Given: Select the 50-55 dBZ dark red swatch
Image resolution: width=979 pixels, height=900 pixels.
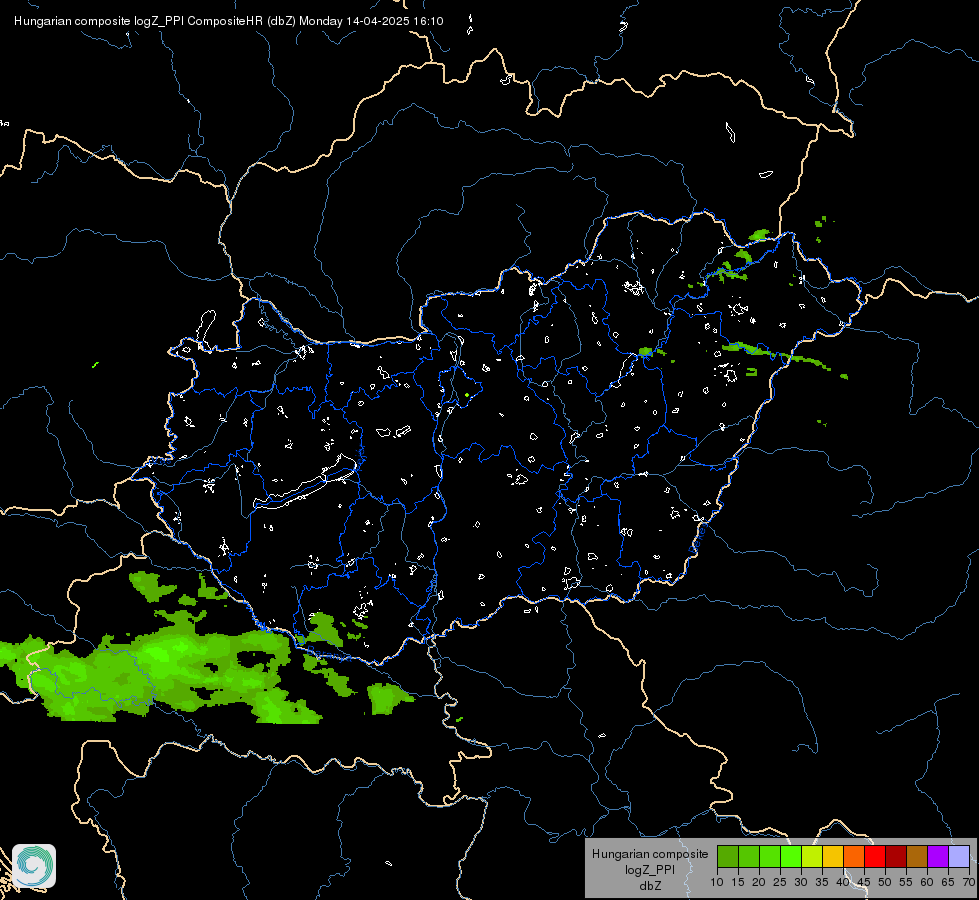Looking at the screenshot, I should pos(896,856).
